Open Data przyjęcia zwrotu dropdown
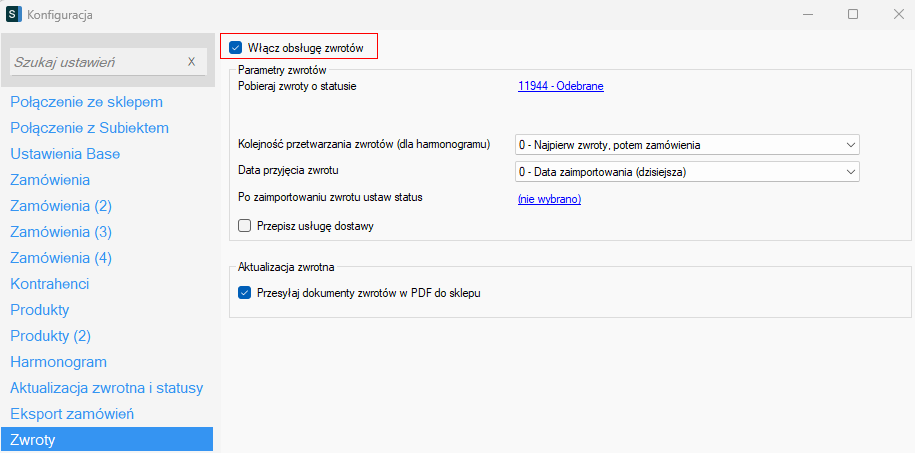This screenshot has width=915, height=453. (x=687, y=172)
